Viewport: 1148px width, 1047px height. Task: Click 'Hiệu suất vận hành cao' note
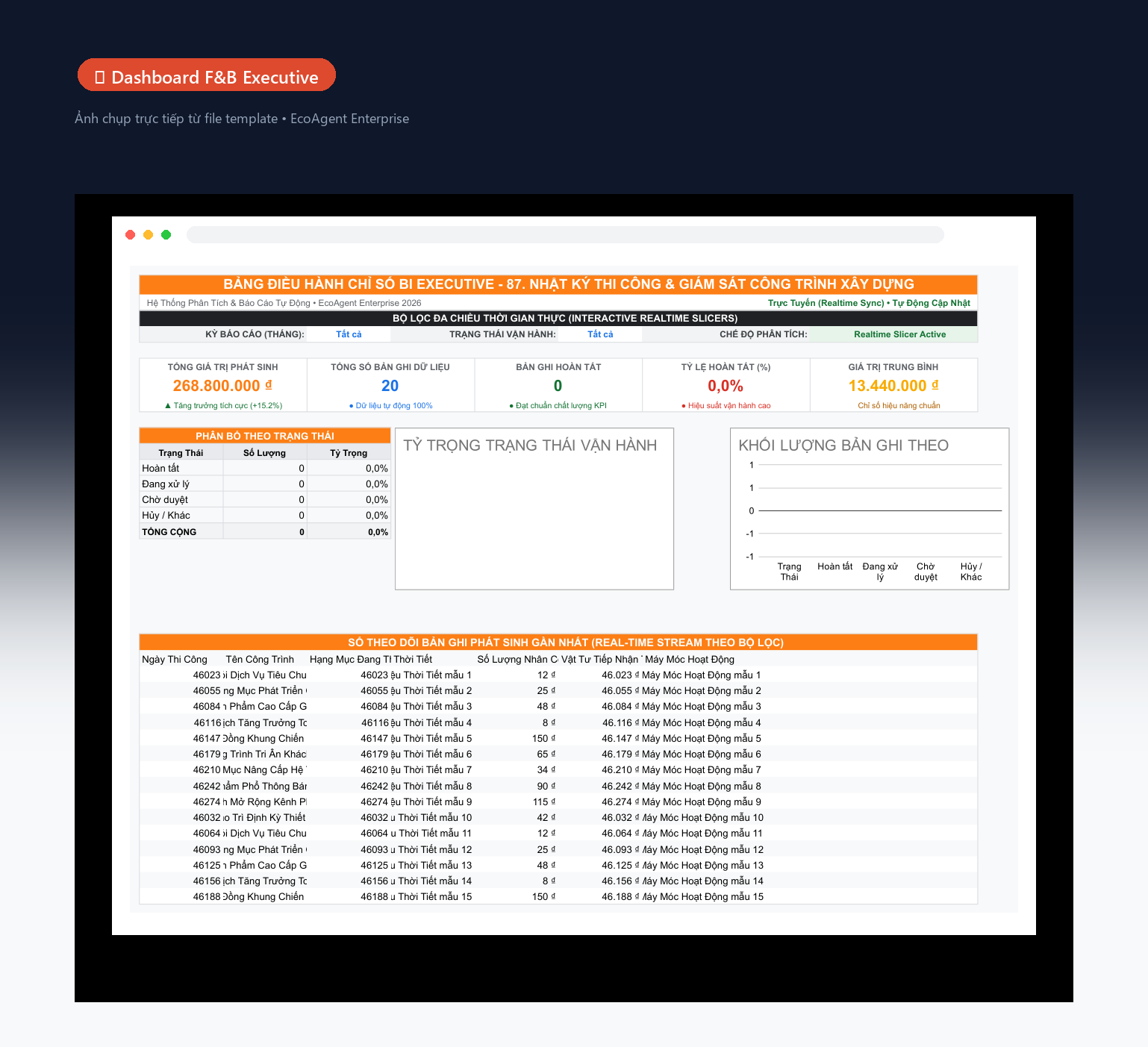coord(726,406)
